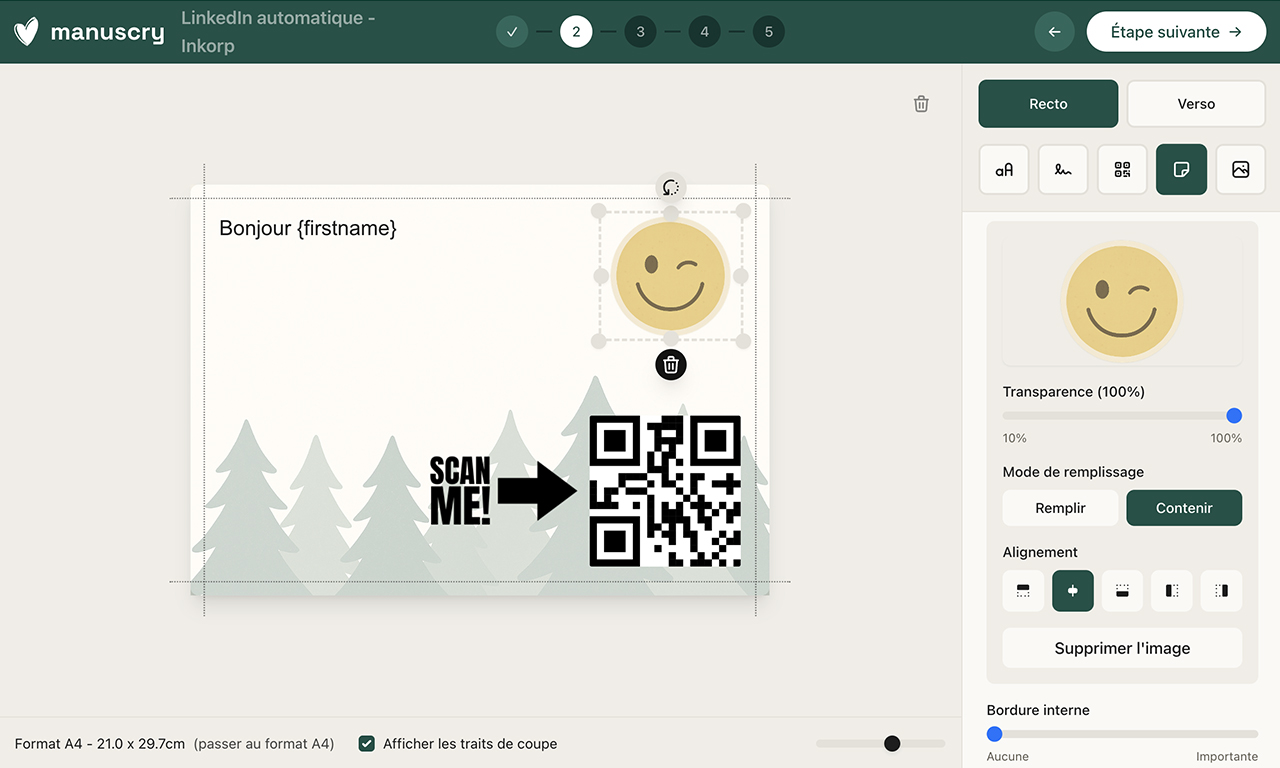
Task: Select step 2 in the progress stepper
Action: [x=576, y=32]
